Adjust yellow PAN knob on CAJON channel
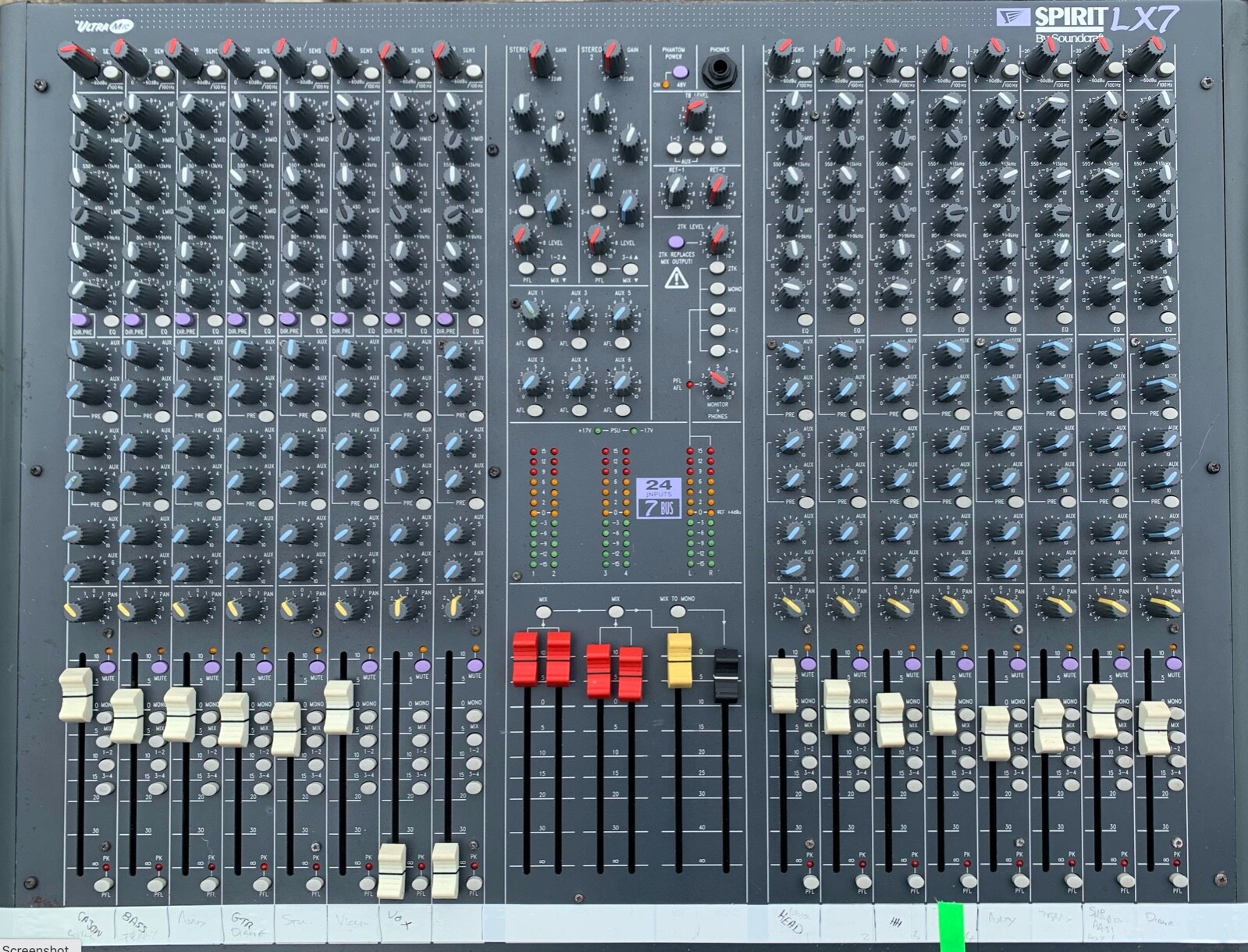This screenshot has width=1248, height=952. 83,608
